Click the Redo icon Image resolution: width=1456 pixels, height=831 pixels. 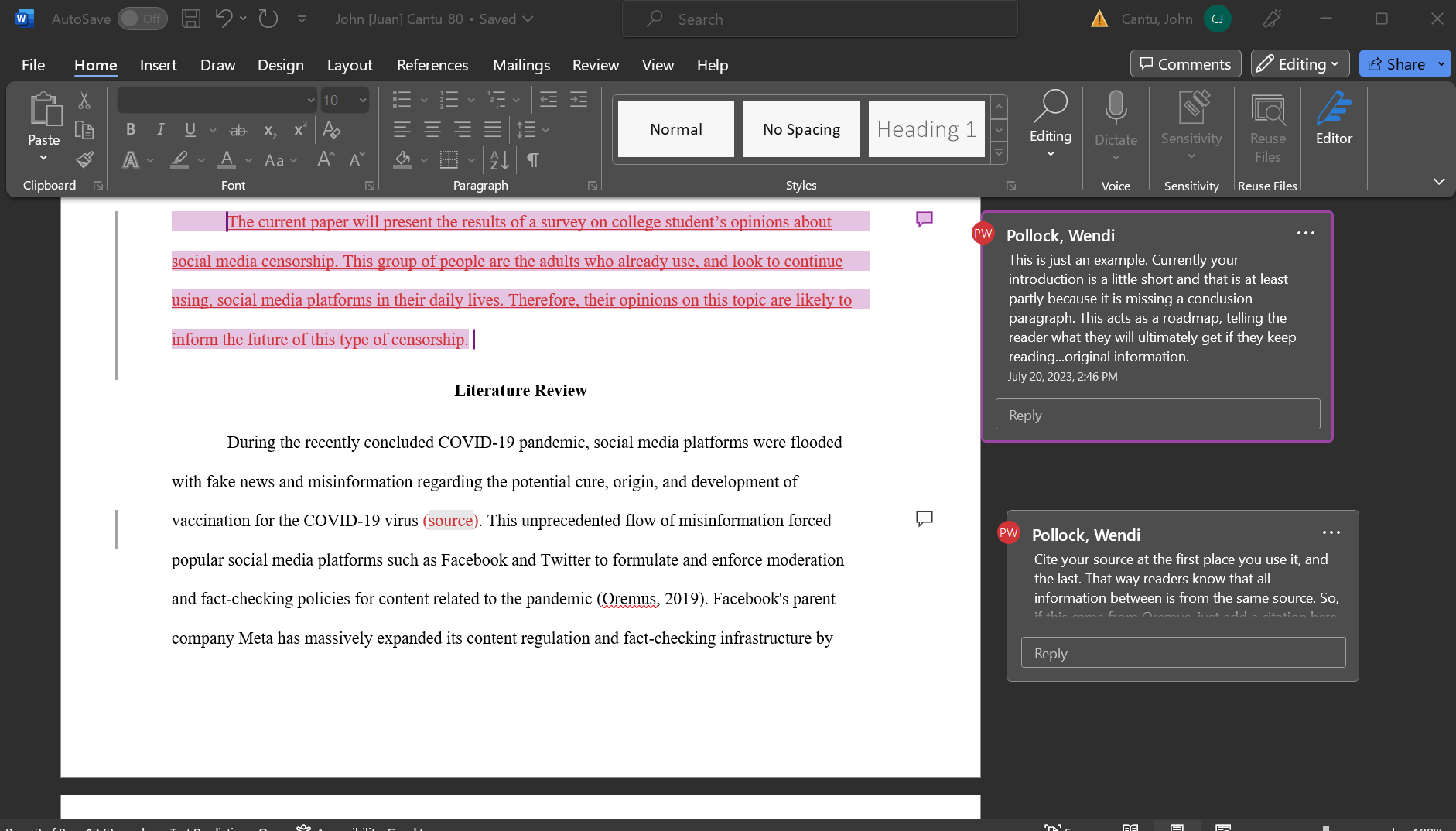pyautogui.click(x=268, y=19)
